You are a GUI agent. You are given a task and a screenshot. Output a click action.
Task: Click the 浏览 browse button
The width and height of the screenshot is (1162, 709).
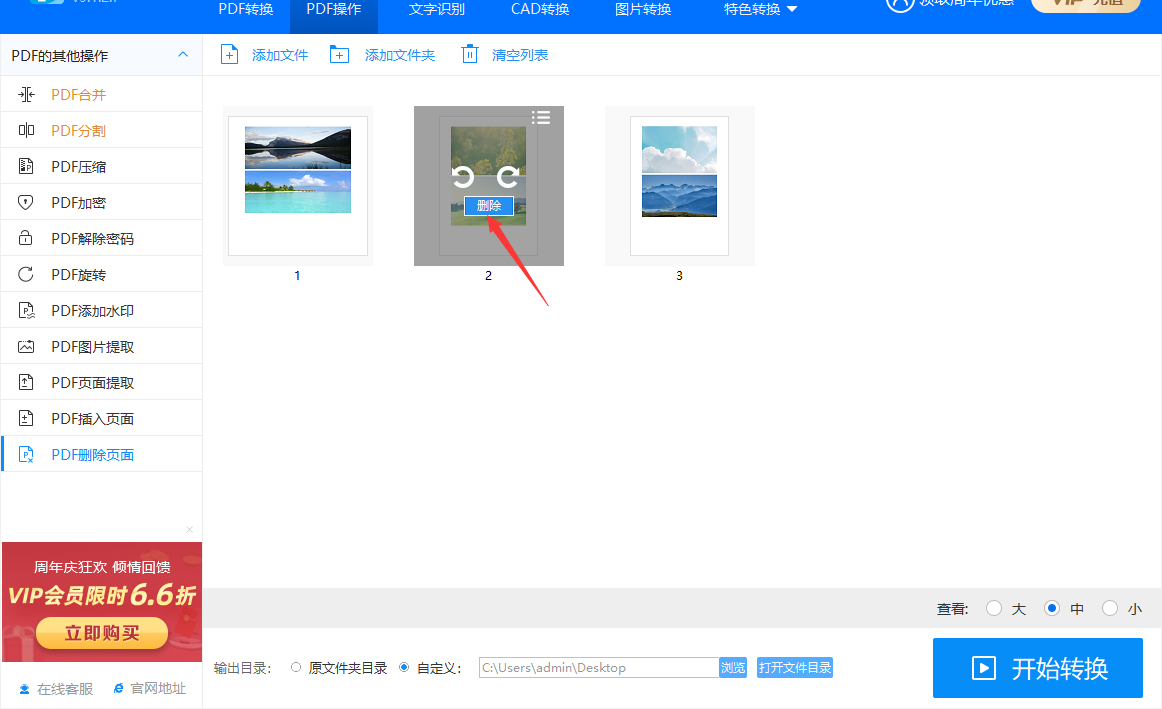click(733, 668)
